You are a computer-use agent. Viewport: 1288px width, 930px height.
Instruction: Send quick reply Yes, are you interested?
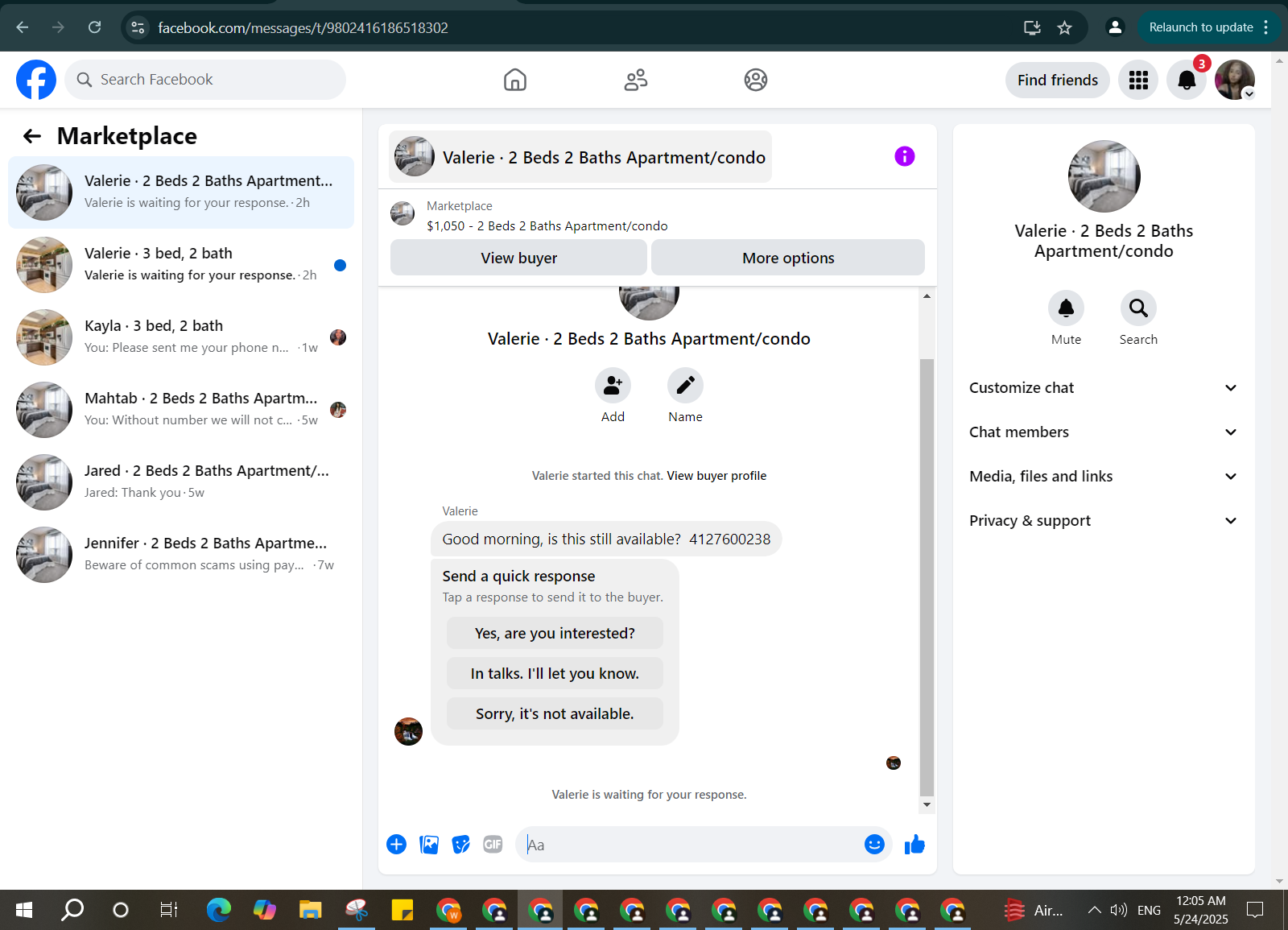tap(555, 633)
